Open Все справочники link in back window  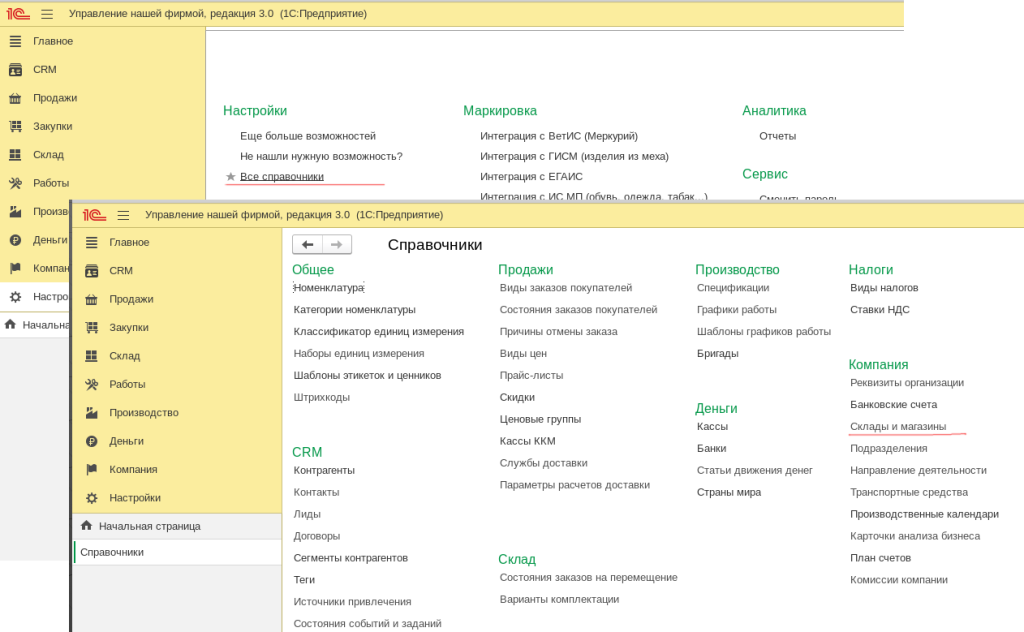281,176
